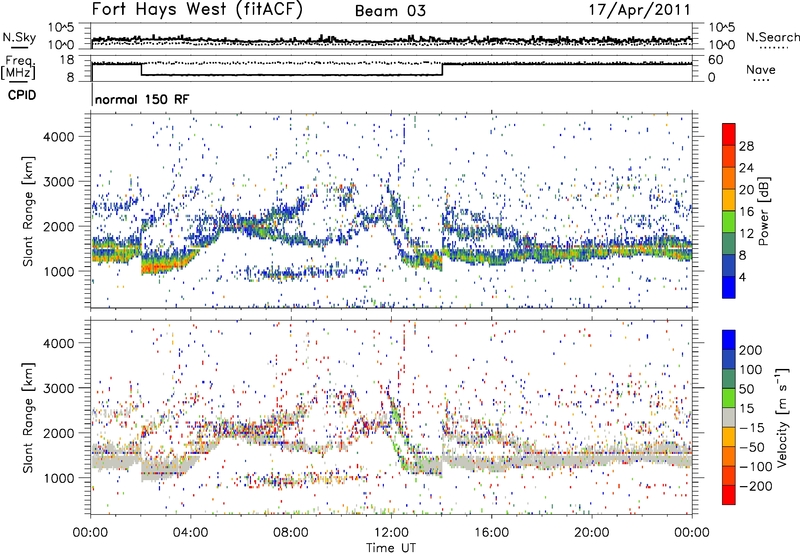Click the red bottom of the velocity colorbar
The image size is (800, 554).
(x=729, y=495)
